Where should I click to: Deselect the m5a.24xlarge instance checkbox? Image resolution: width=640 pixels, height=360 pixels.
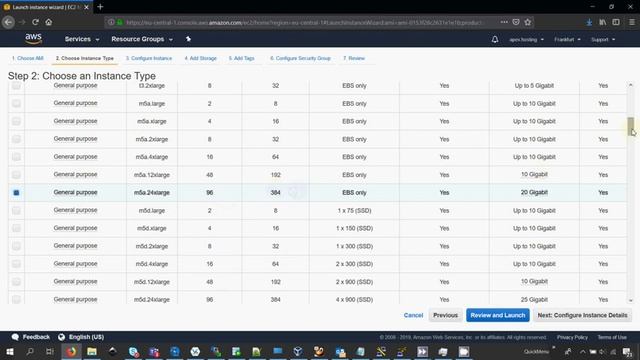click(16, 193)
